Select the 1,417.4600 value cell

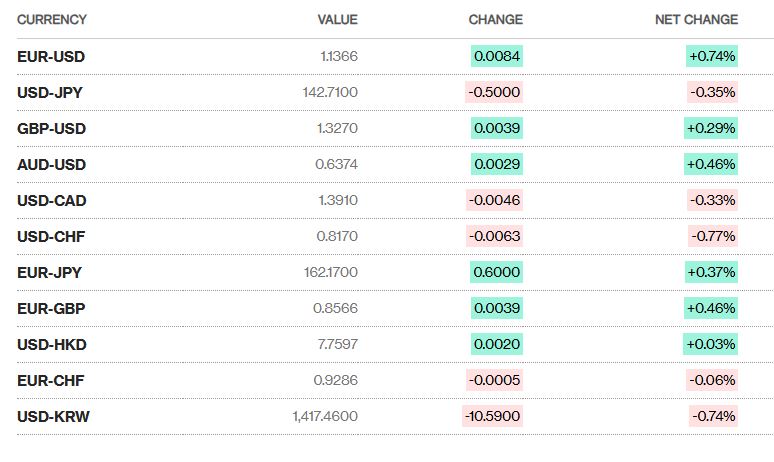coord(325,416)
